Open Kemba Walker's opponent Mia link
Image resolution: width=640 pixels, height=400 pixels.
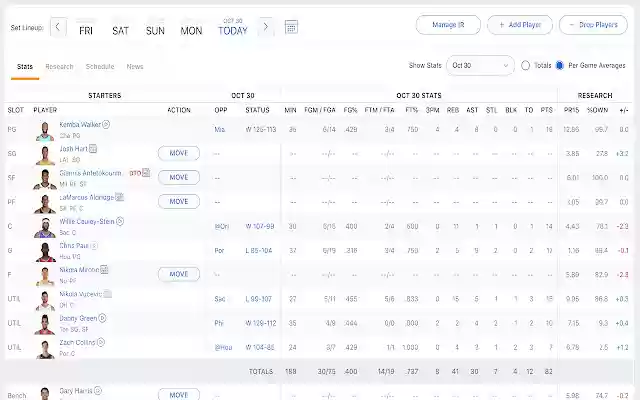[220, 129]
